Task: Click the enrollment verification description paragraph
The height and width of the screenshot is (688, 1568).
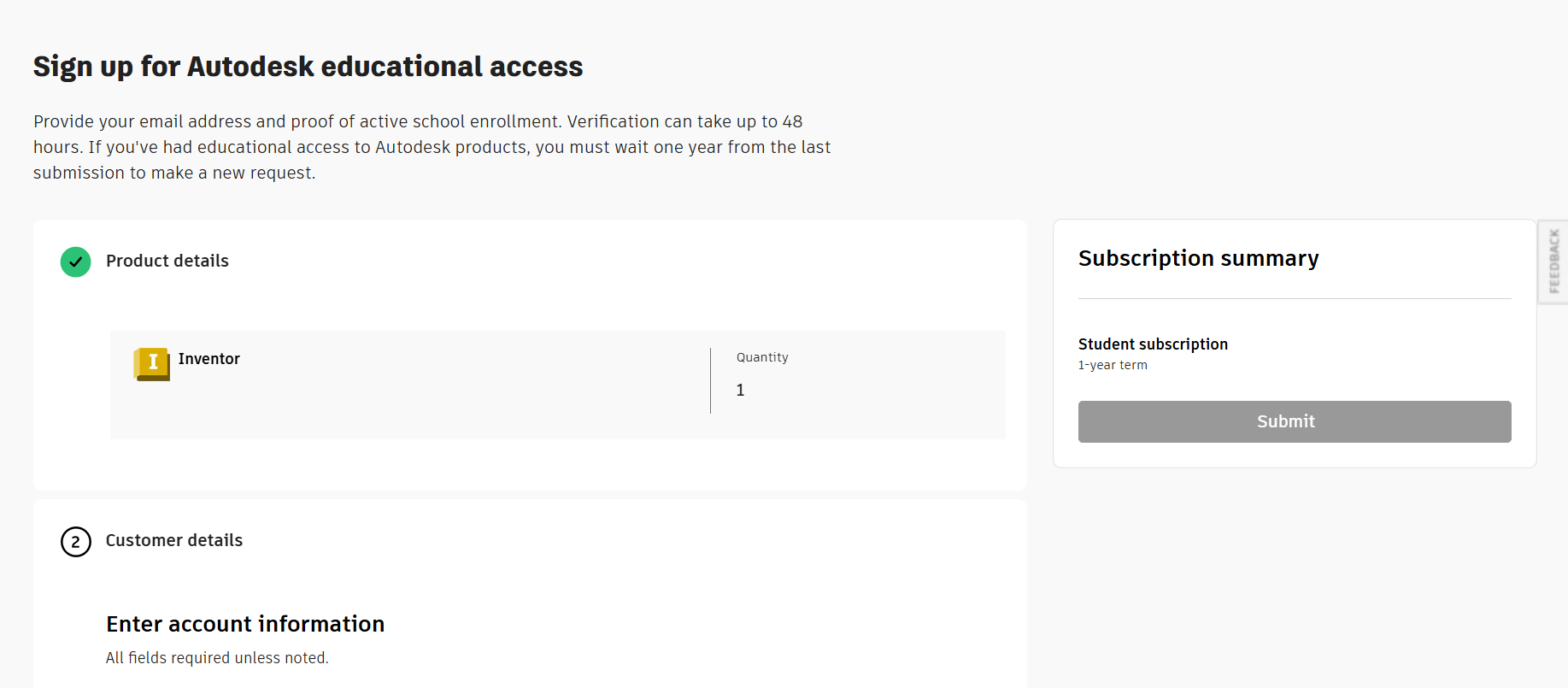Action: click(432, 147)
